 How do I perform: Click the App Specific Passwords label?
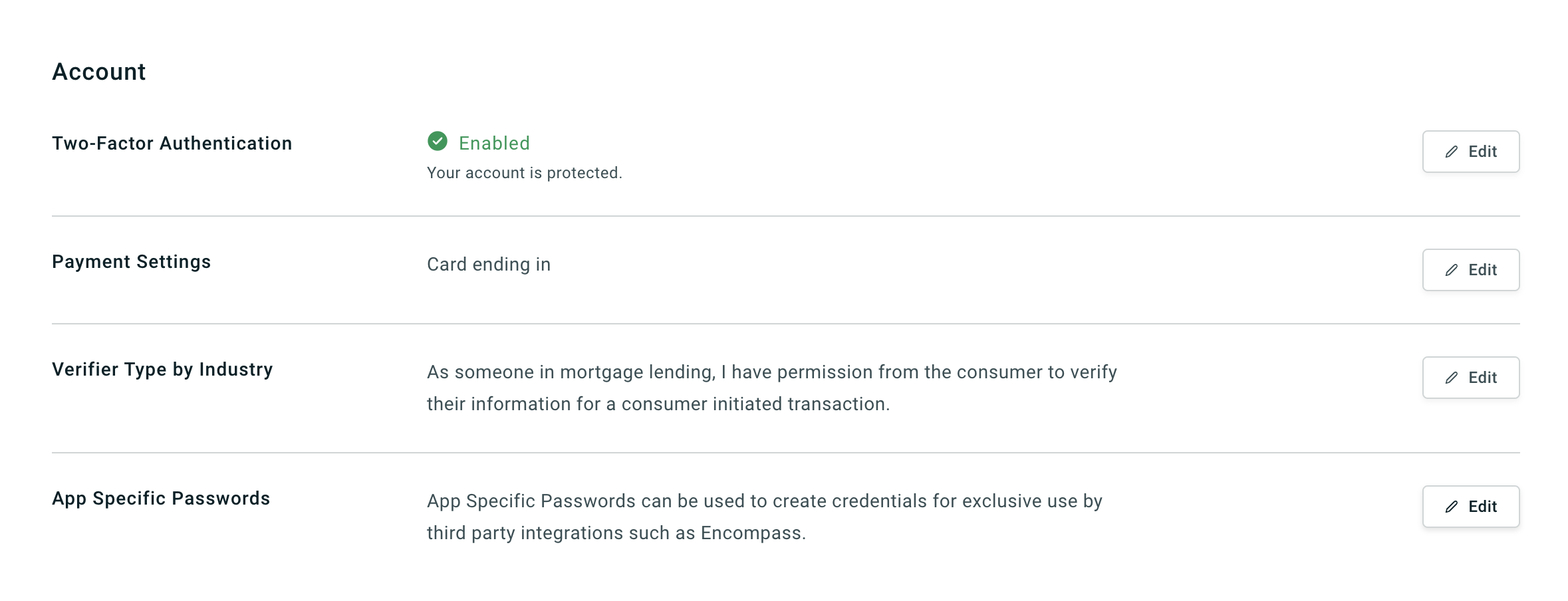pyautogui.click(x=162, y=499)
